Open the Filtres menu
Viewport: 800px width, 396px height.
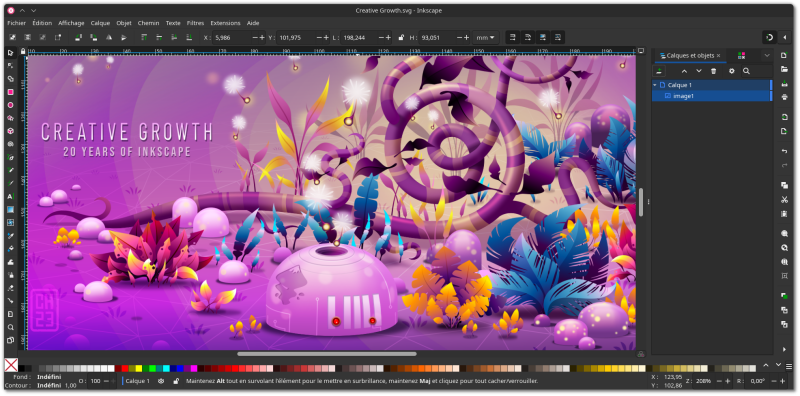pos(195,23)
